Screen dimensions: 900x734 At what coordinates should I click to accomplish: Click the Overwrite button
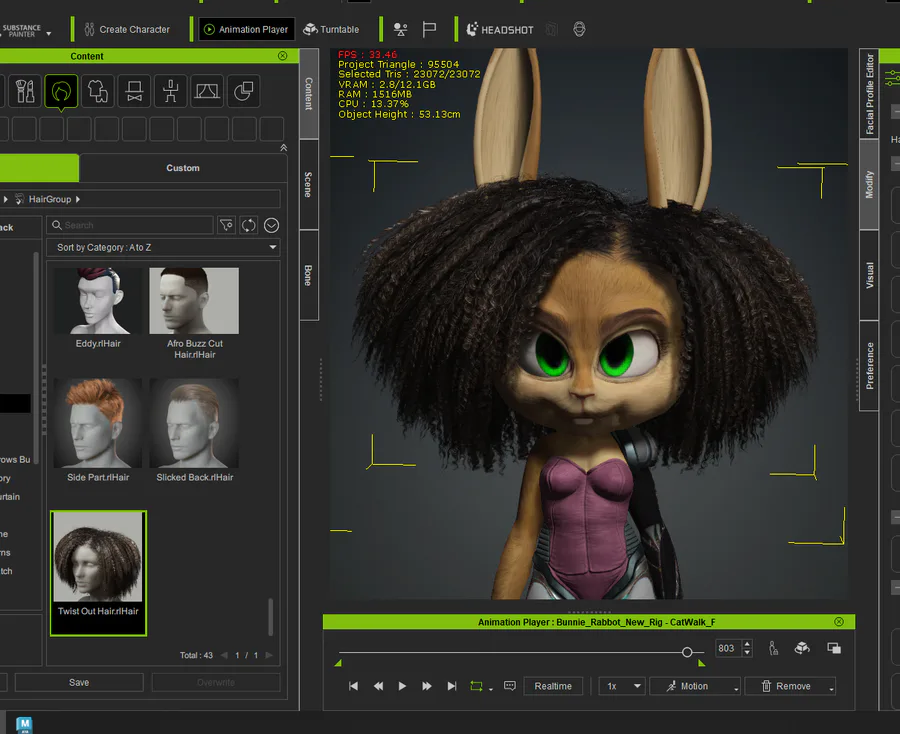coord(216,682)
